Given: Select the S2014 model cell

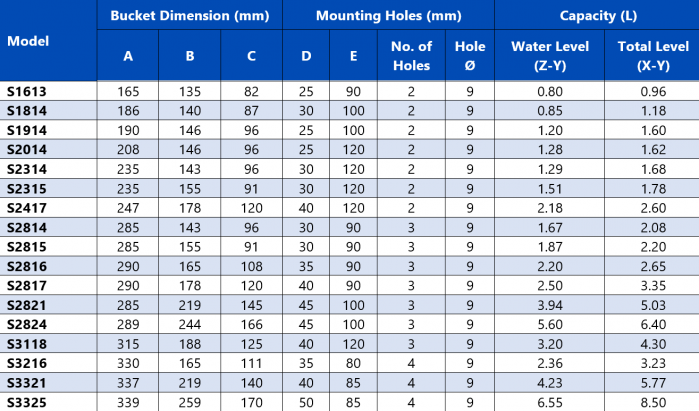Looking at the screenshot, I should pos(27,150).
